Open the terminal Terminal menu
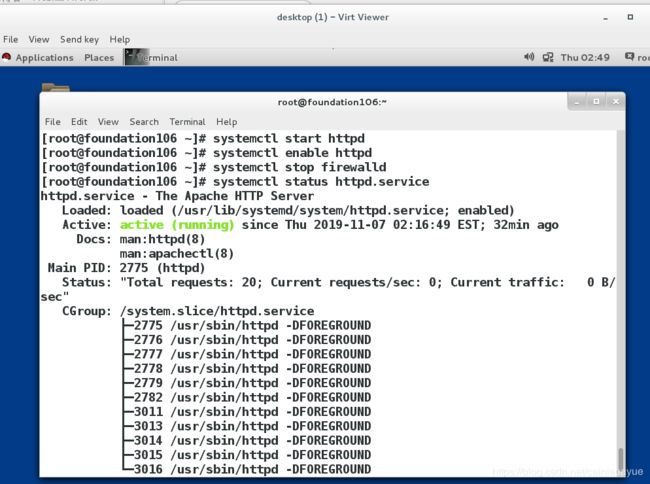This screenshot has height=484, width=650. (187, 122)
